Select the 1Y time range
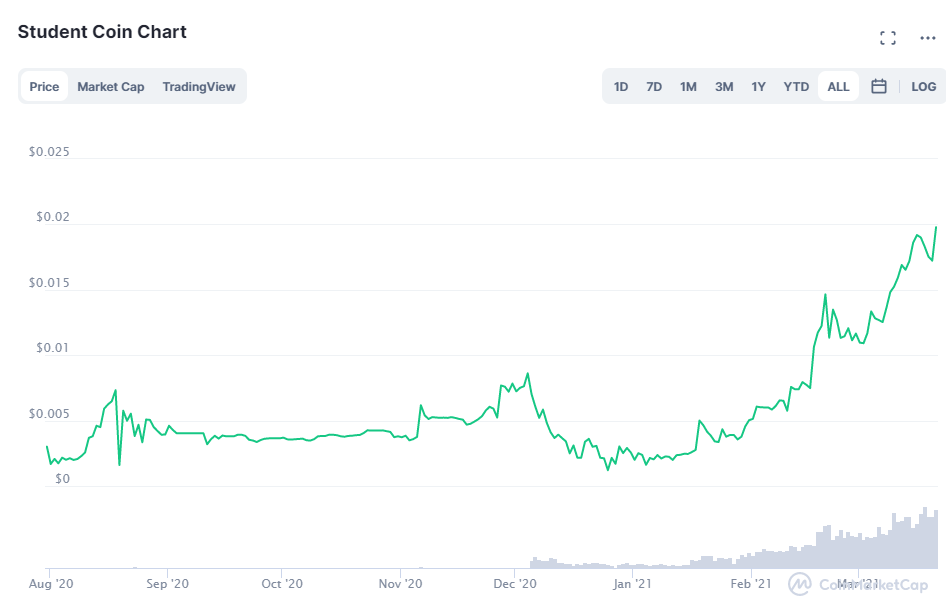This screenshot has width=946, height=598. click(x=758, y=86)
